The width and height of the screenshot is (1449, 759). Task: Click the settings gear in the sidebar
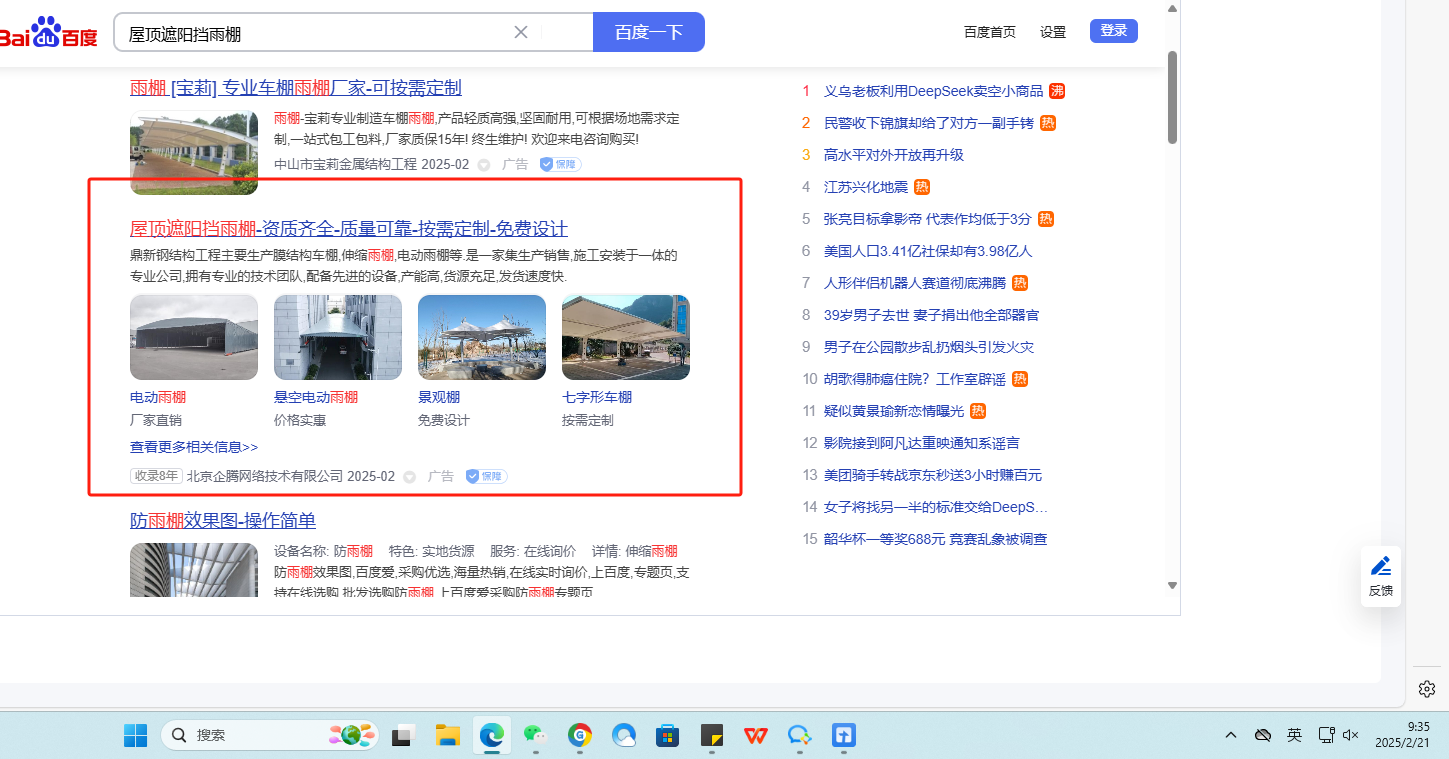pos(1427,689)
